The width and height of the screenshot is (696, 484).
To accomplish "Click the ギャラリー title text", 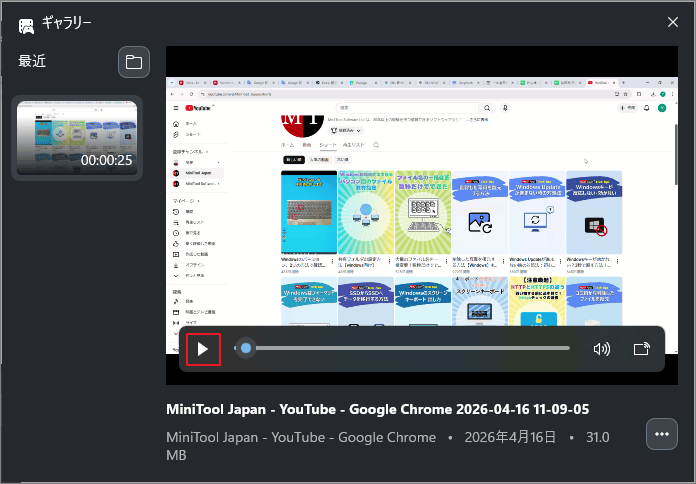I will tap(67, 23).
